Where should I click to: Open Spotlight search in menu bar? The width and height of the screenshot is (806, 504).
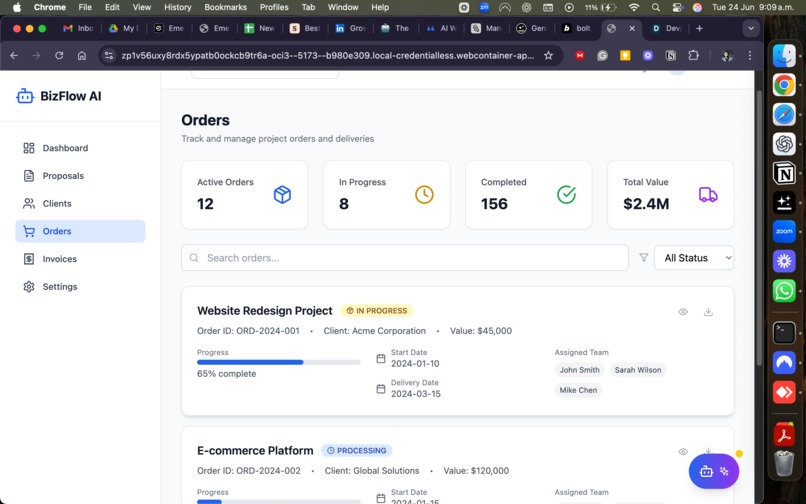click(655, 7)
